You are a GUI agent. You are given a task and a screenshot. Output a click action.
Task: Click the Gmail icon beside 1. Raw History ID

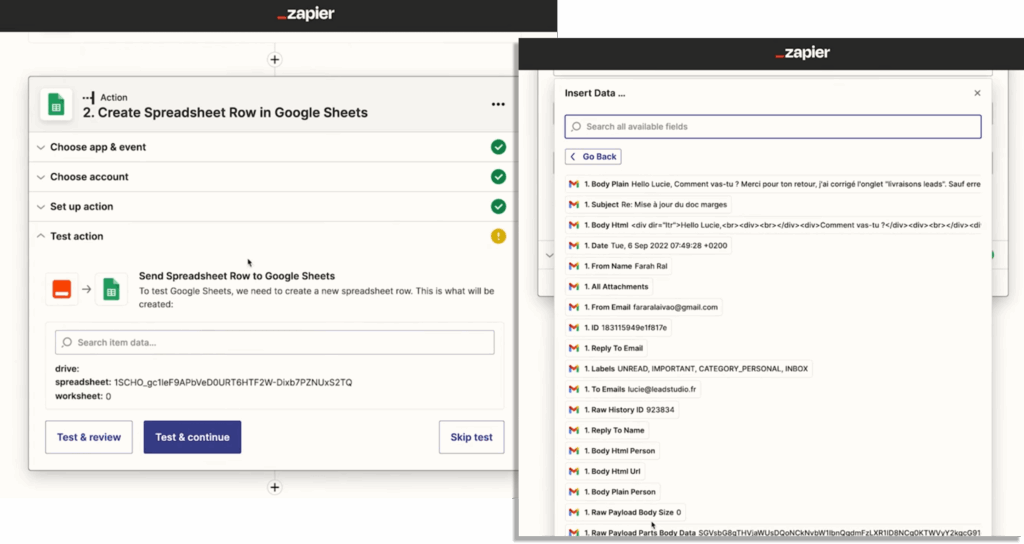(574, 410)
